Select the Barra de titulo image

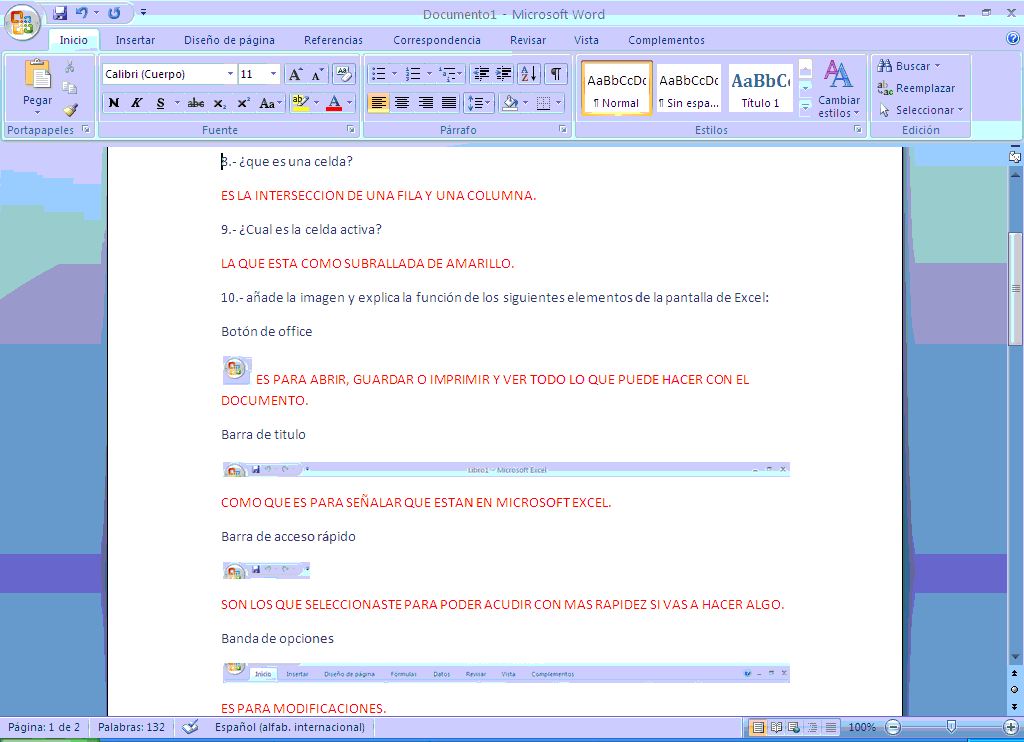click(x=506, y=469)
